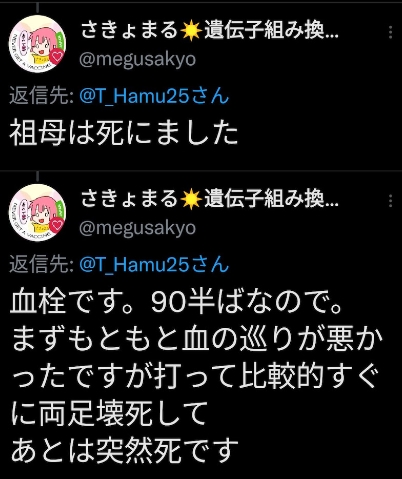This screenshot has width=402, height=479.
Task: Click the 返信先 label in the second tweet
Action: (x=42, y=265)
